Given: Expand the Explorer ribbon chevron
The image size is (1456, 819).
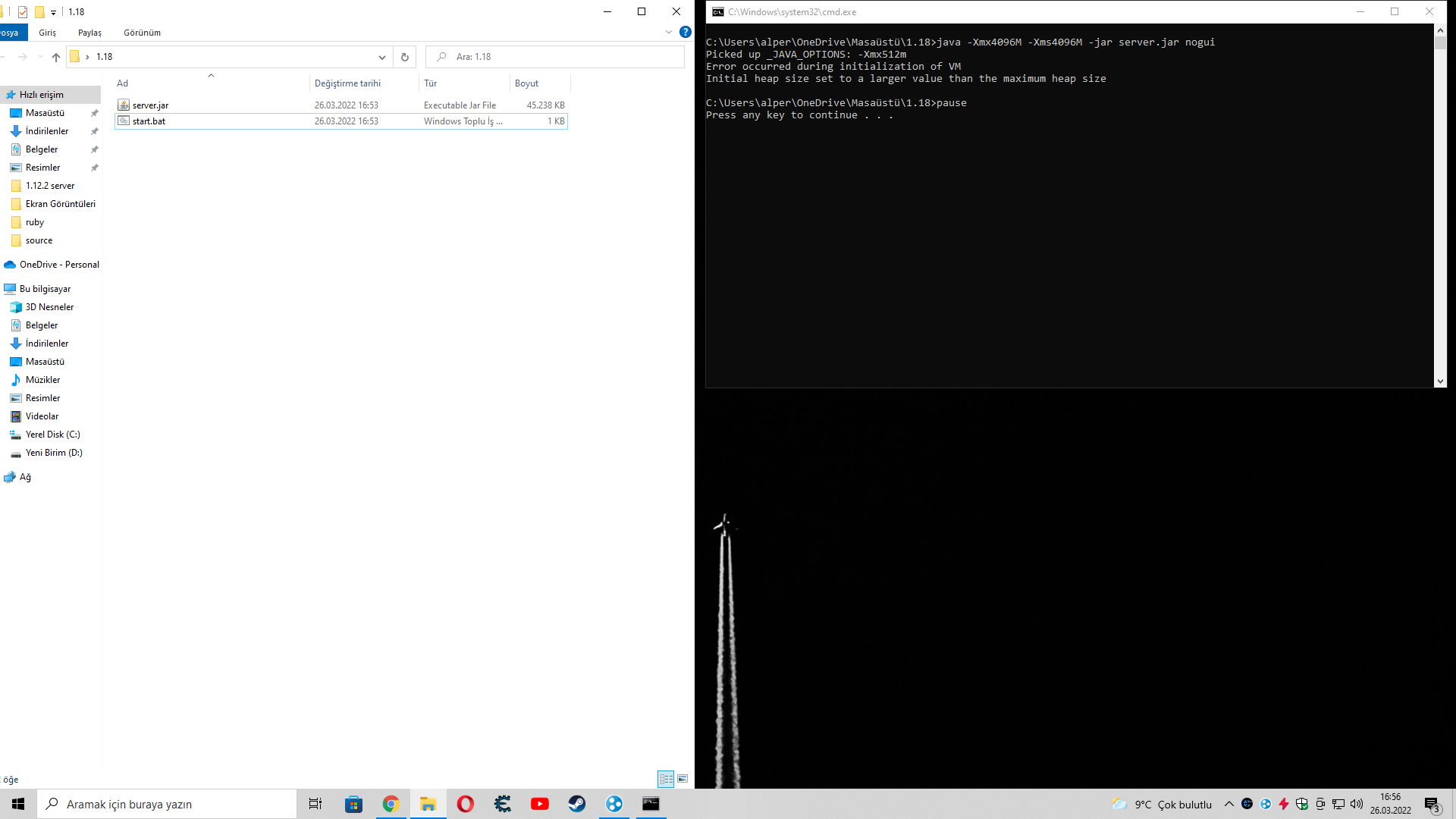Looking at the screenshot, I should point(668,32).
